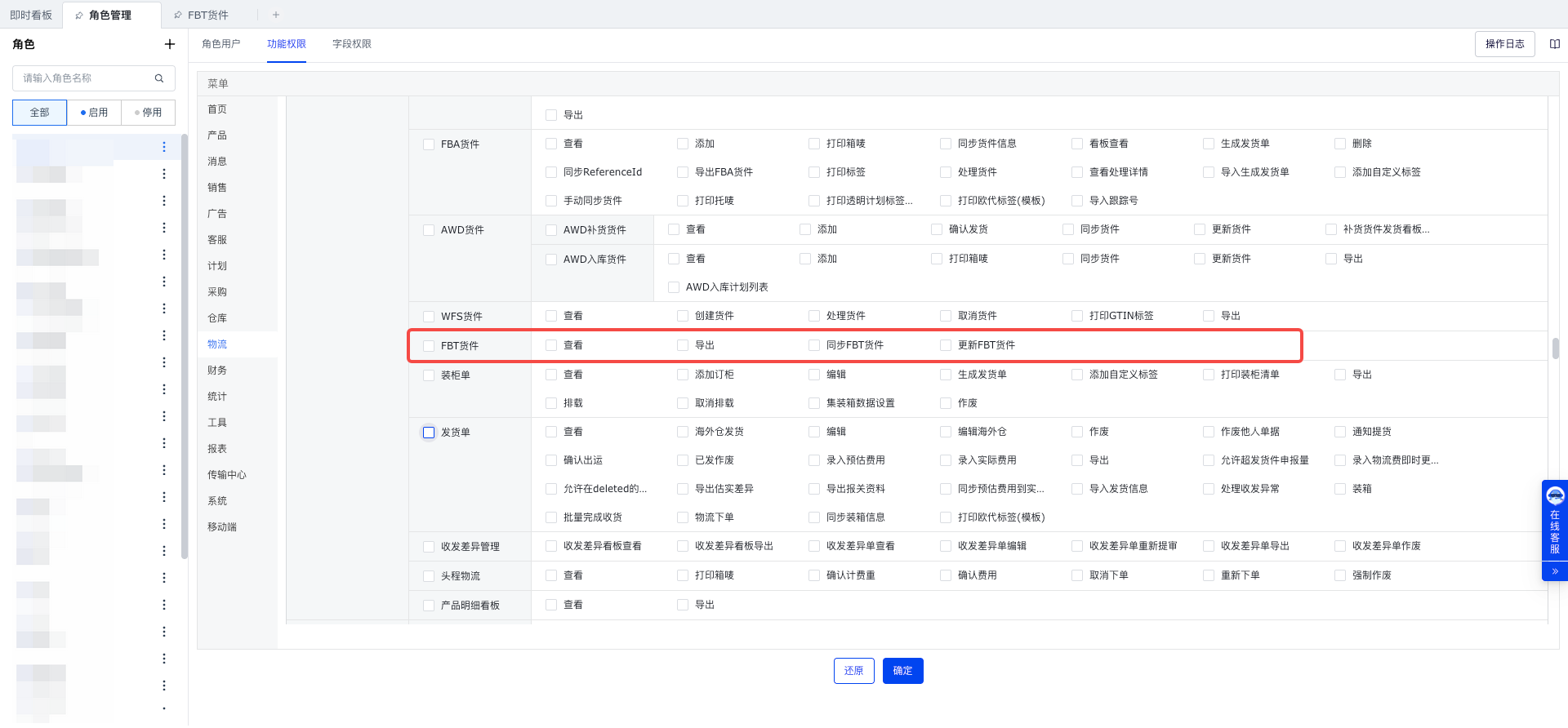Click the plus icon to open new tab
The height and width of the screenshot is (728, 1568).
tap(276, 15)
